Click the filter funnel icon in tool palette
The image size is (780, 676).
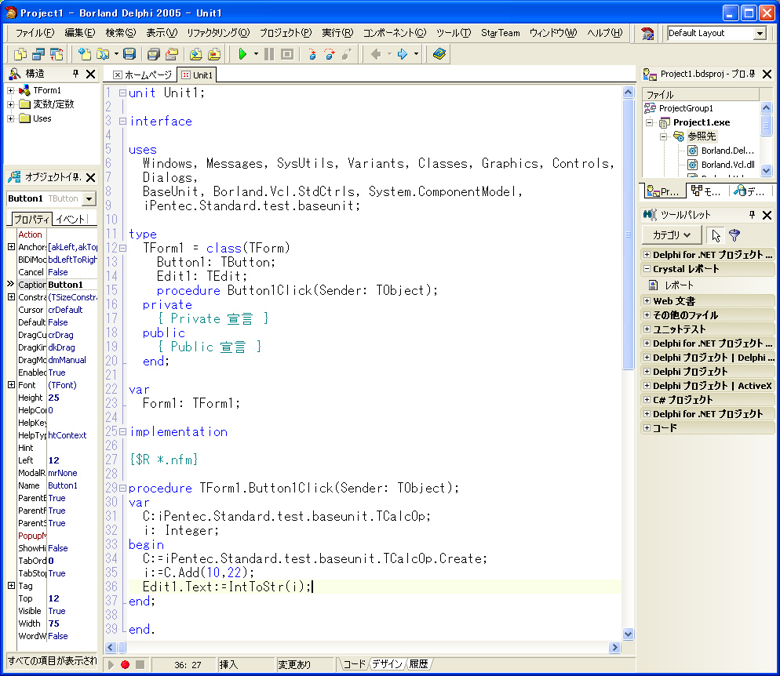(734, 235)
